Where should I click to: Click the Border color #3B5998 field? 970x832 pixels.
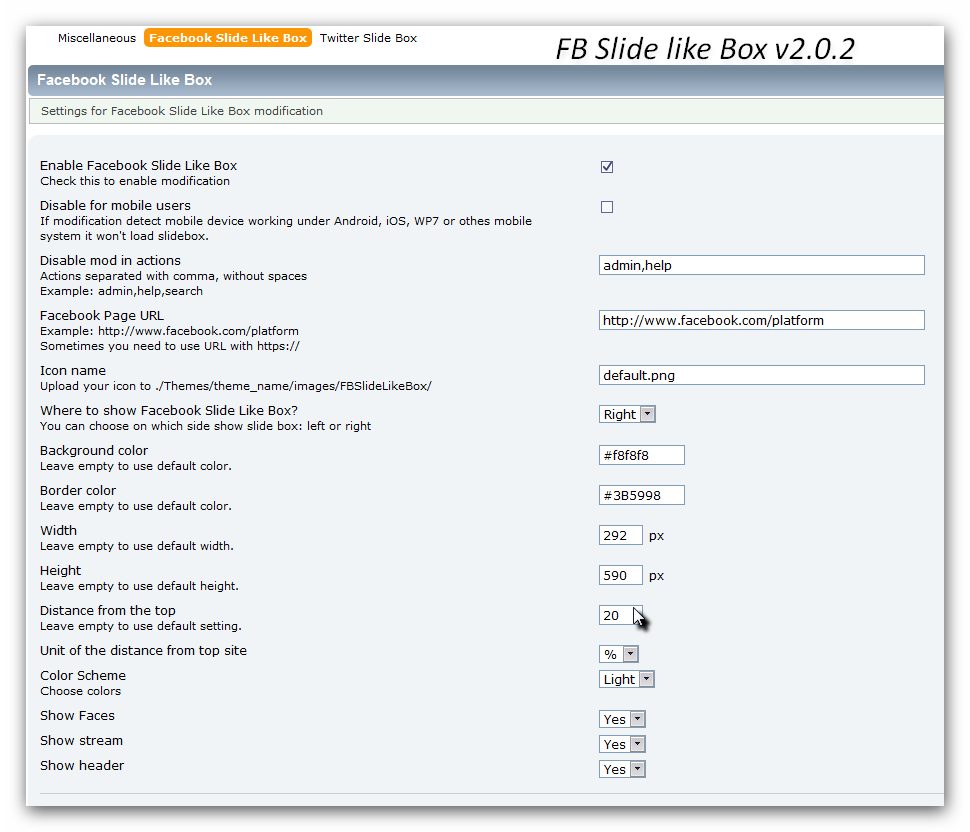point(642,495)
